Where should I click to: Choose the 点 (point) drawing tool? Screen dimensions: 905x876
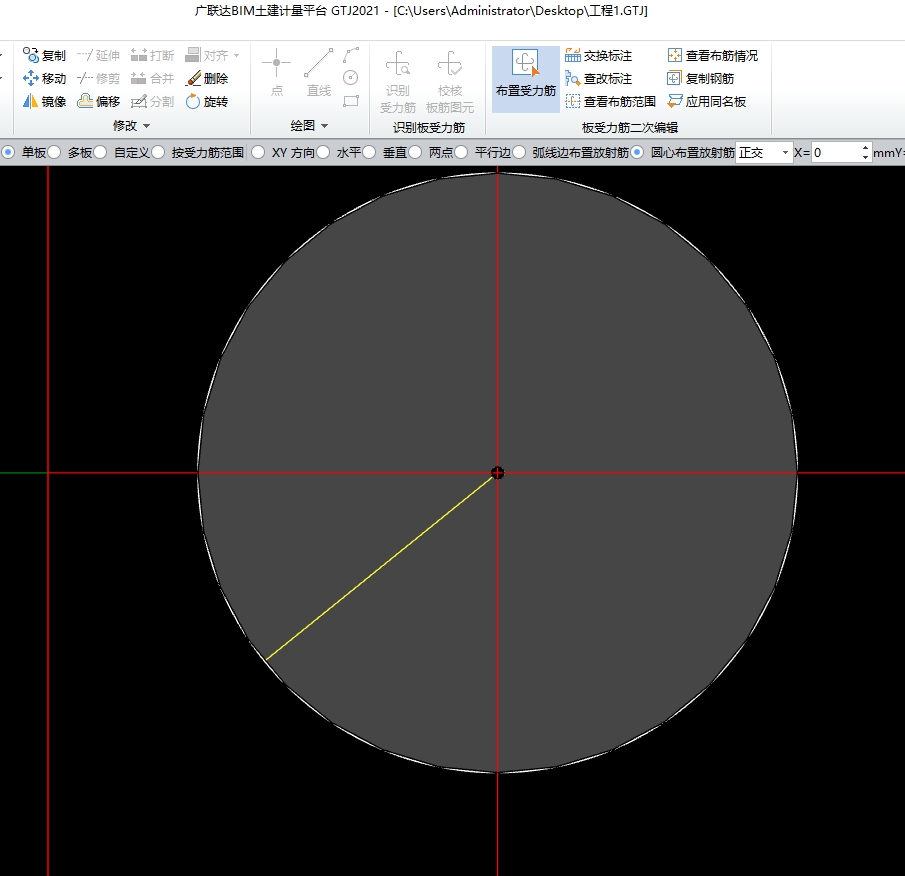point(276,73)
